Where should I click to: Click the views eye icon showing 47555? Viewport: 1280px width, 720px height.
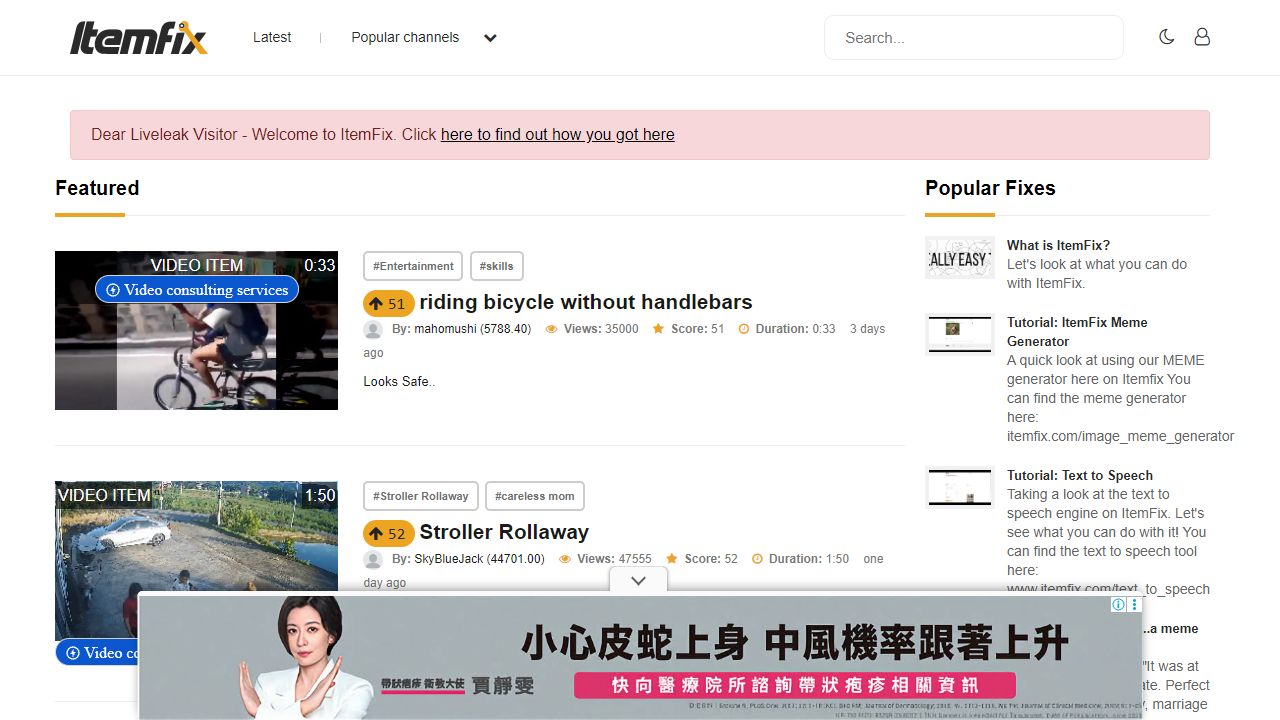[564, 559]
